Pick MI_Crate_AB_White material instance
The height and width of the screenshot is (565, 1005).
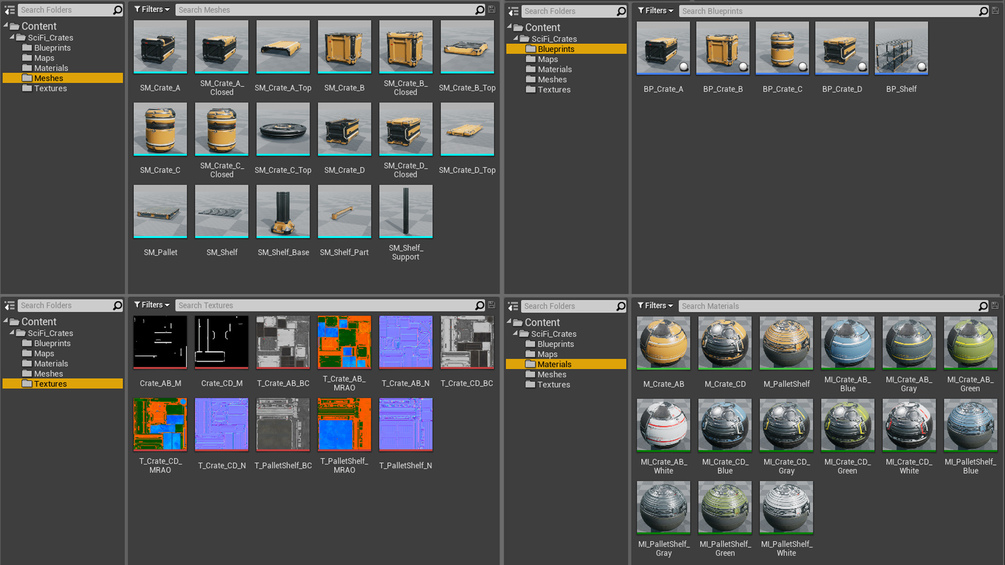pyautogui.click(x=663, y=425)
